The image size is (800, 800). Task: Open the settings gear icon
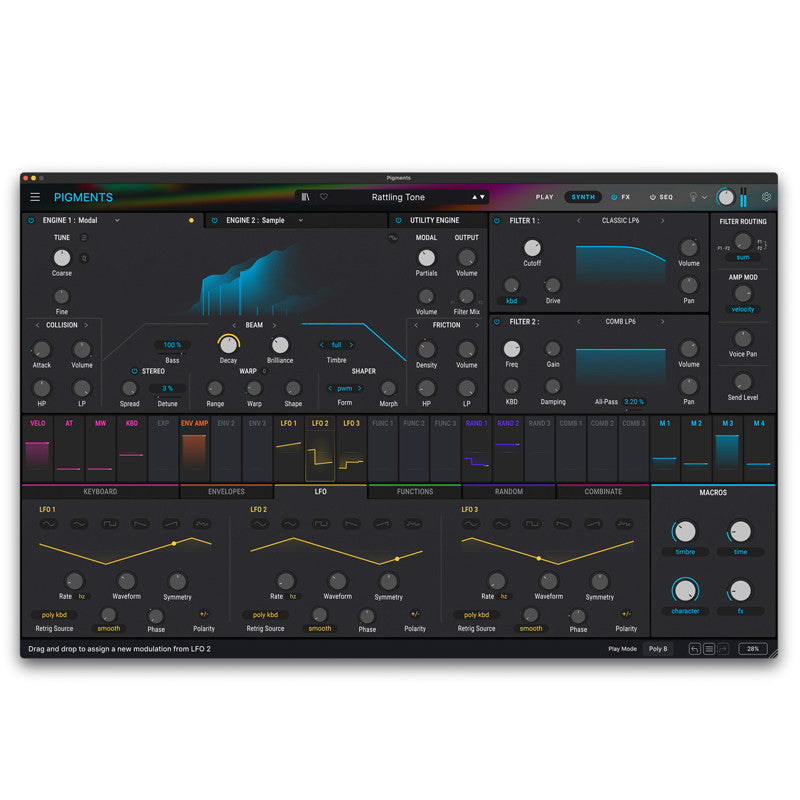click(766, 197)
